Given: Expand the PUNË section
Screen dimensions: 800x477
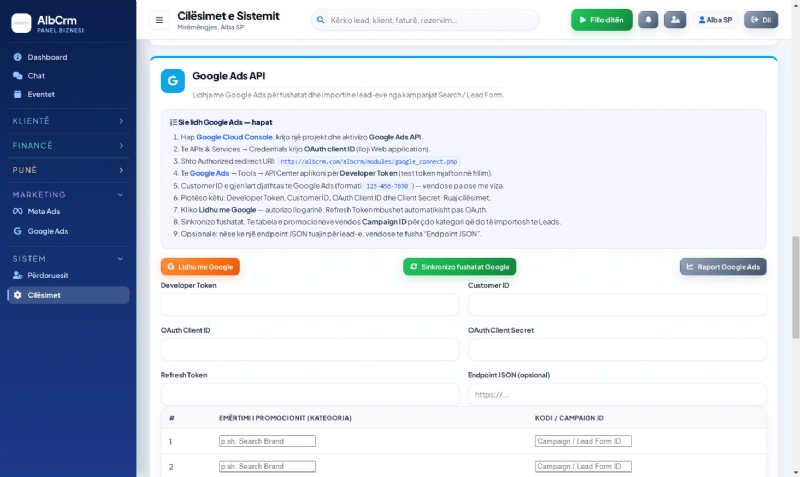Looking at the screenshot, I should (68, 170).
